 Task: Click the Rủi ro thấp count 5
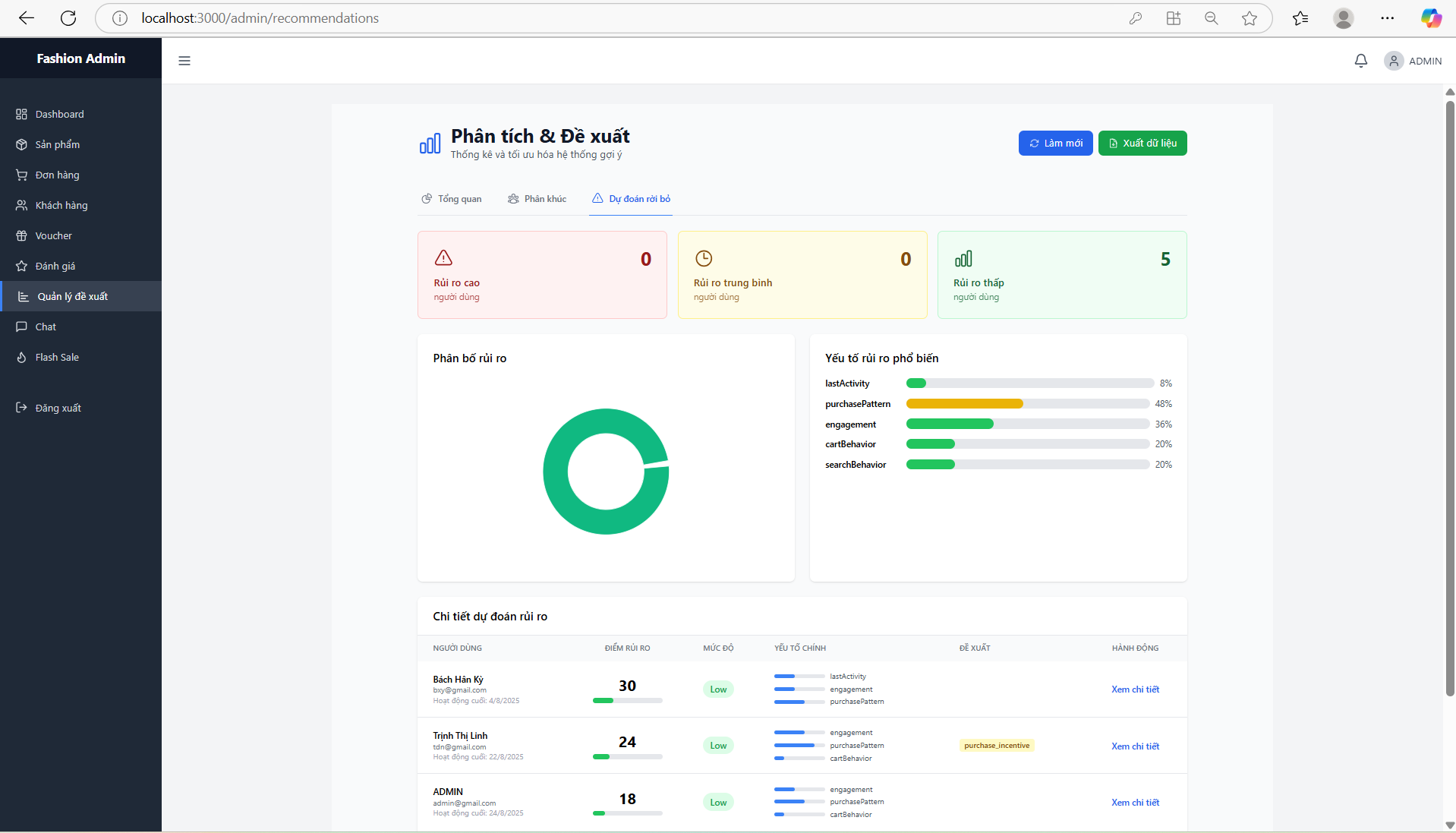[x=1165, y=259]
